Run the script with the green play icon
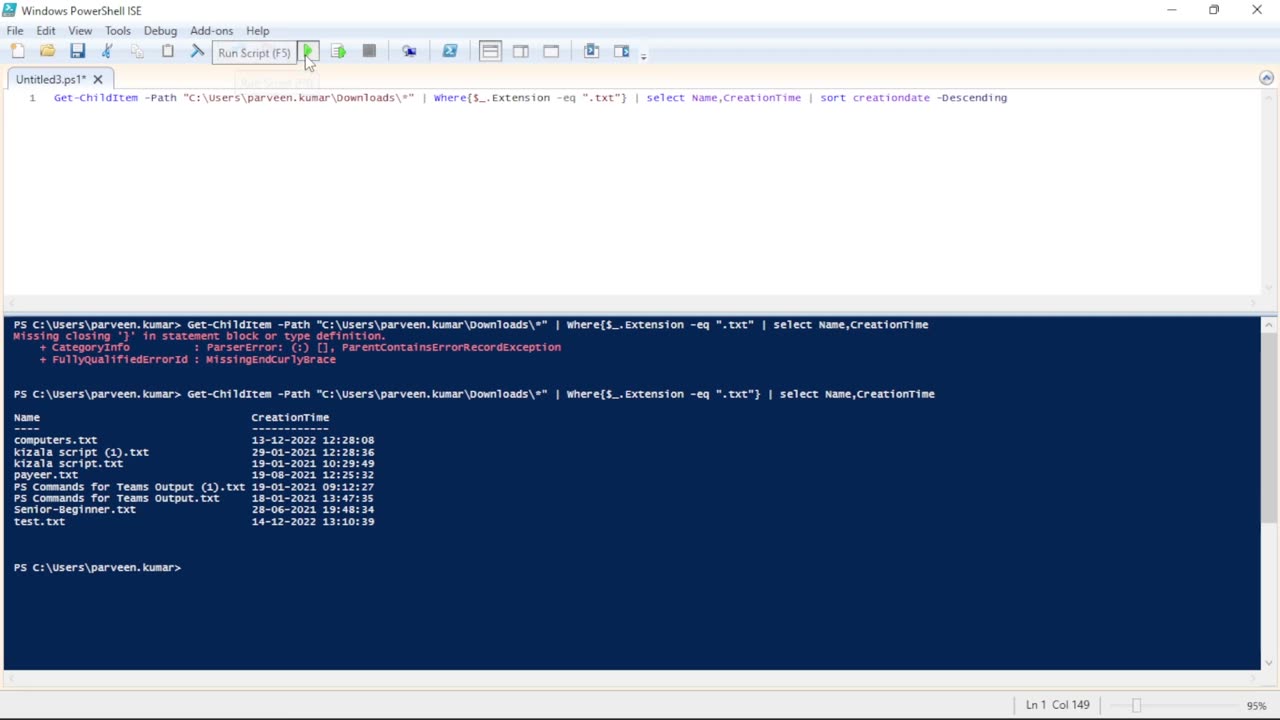The height and width of the screenshot is (720, 1280). [x=308, y=51]
